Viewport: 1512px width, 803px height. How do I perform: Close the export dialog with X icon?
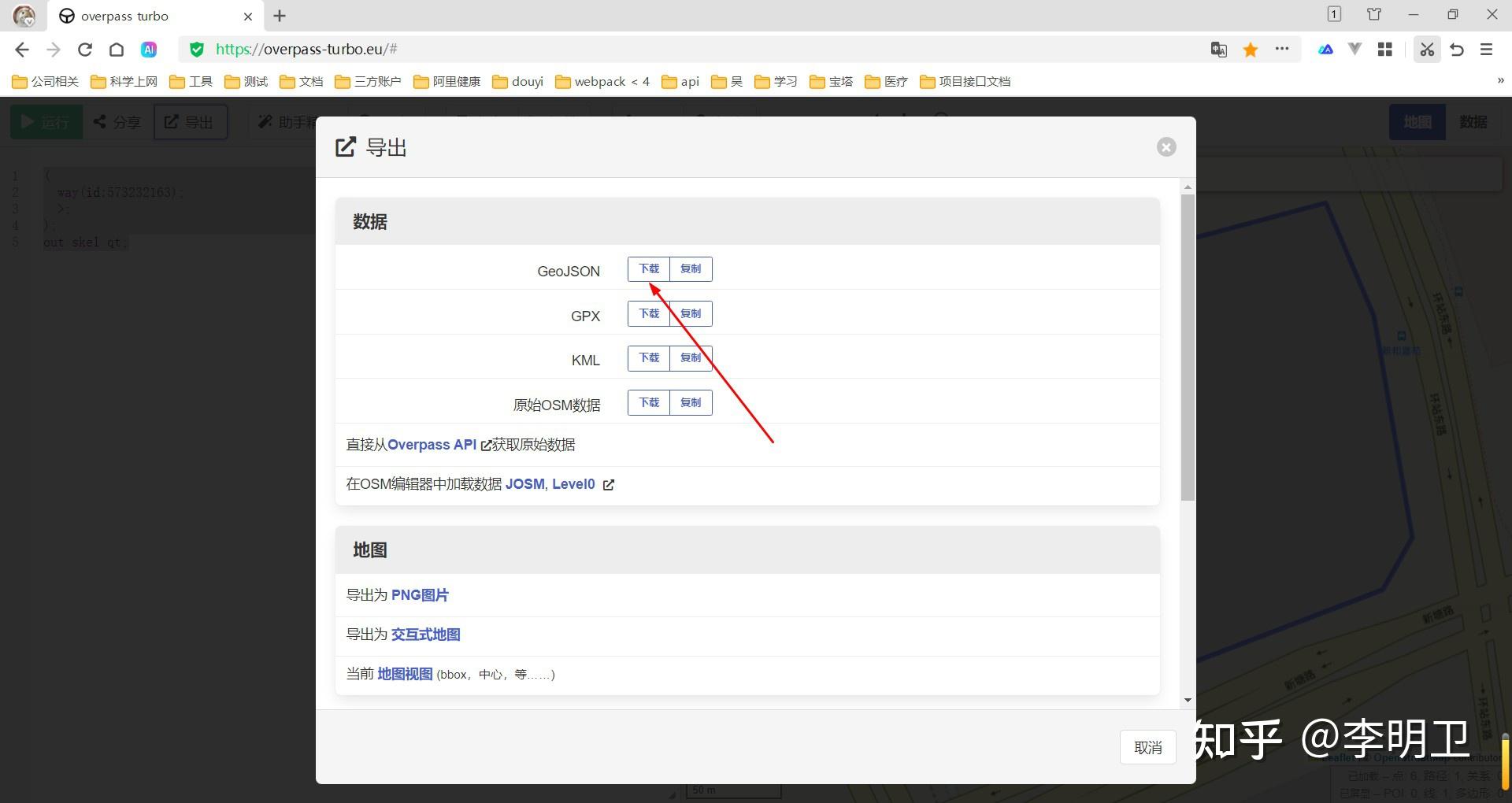coord(1166,147)
